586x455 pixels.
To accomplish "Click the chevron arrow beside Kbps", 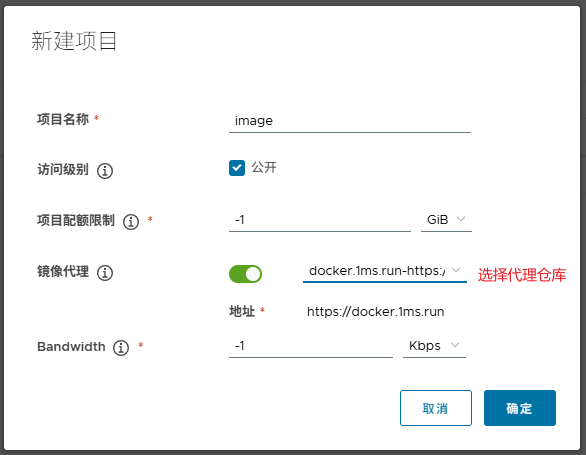I will [455, 345].
